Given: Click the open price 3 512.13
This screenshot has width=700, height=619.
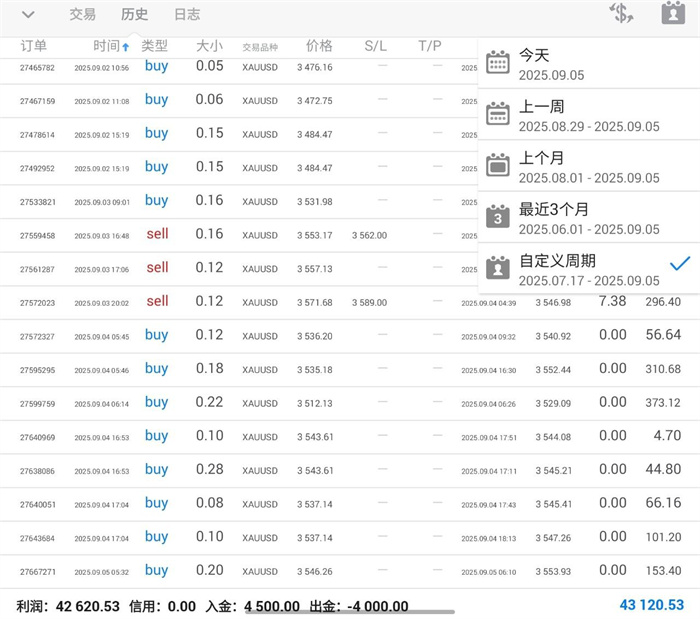Looking at the screenshot, I should pos(315,403).
